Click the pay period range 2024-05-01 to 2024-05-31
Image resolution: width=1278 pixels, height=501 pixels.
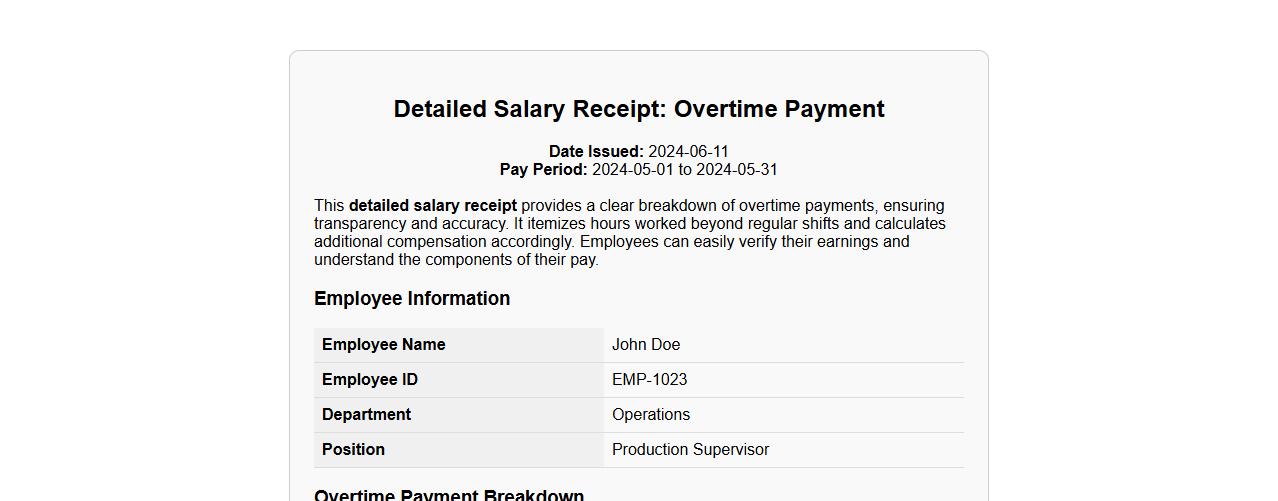(x=685, y=170)
